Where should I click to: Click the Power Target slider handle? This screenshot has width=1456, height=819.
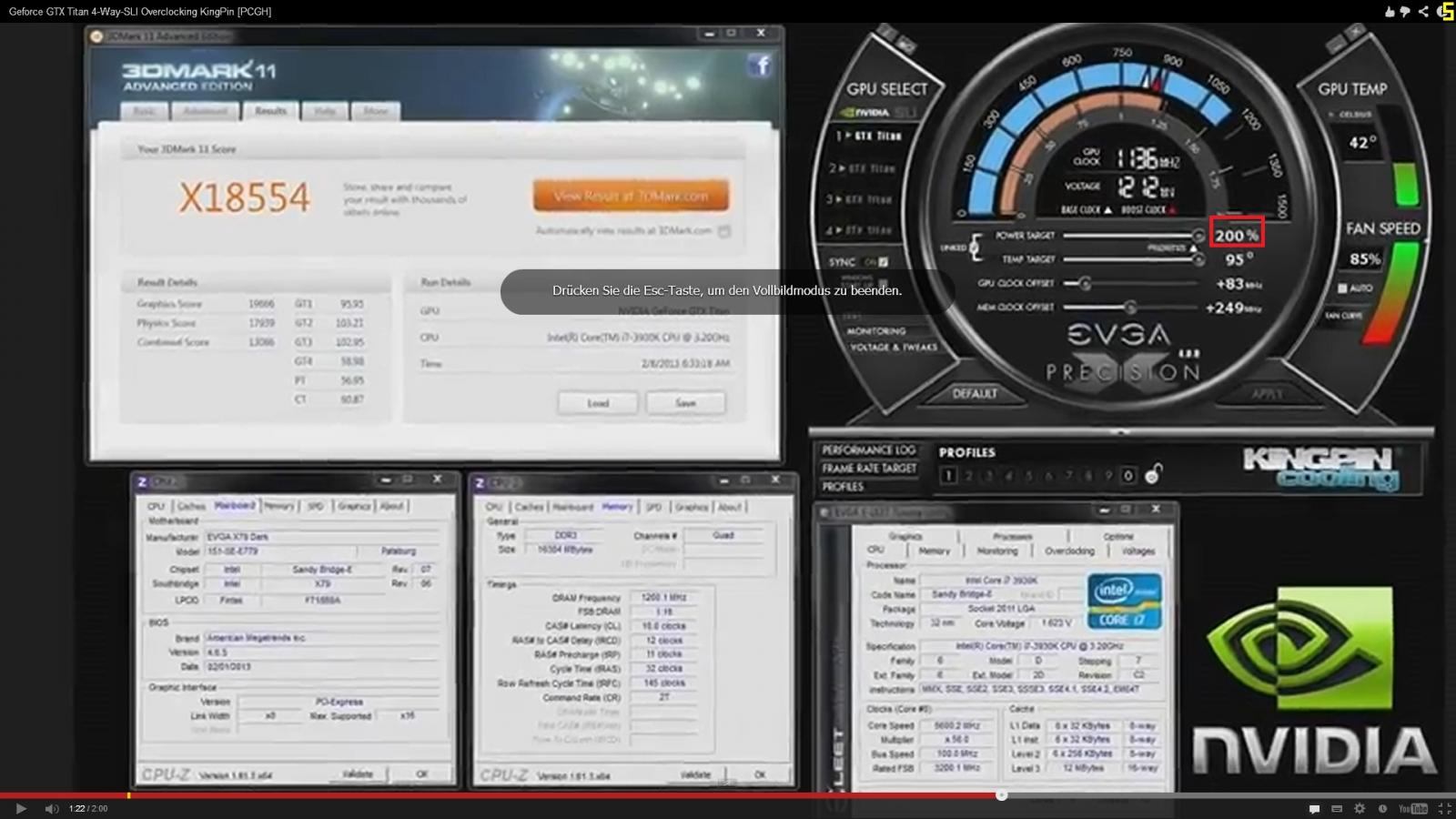click(x=1198, y=236)
